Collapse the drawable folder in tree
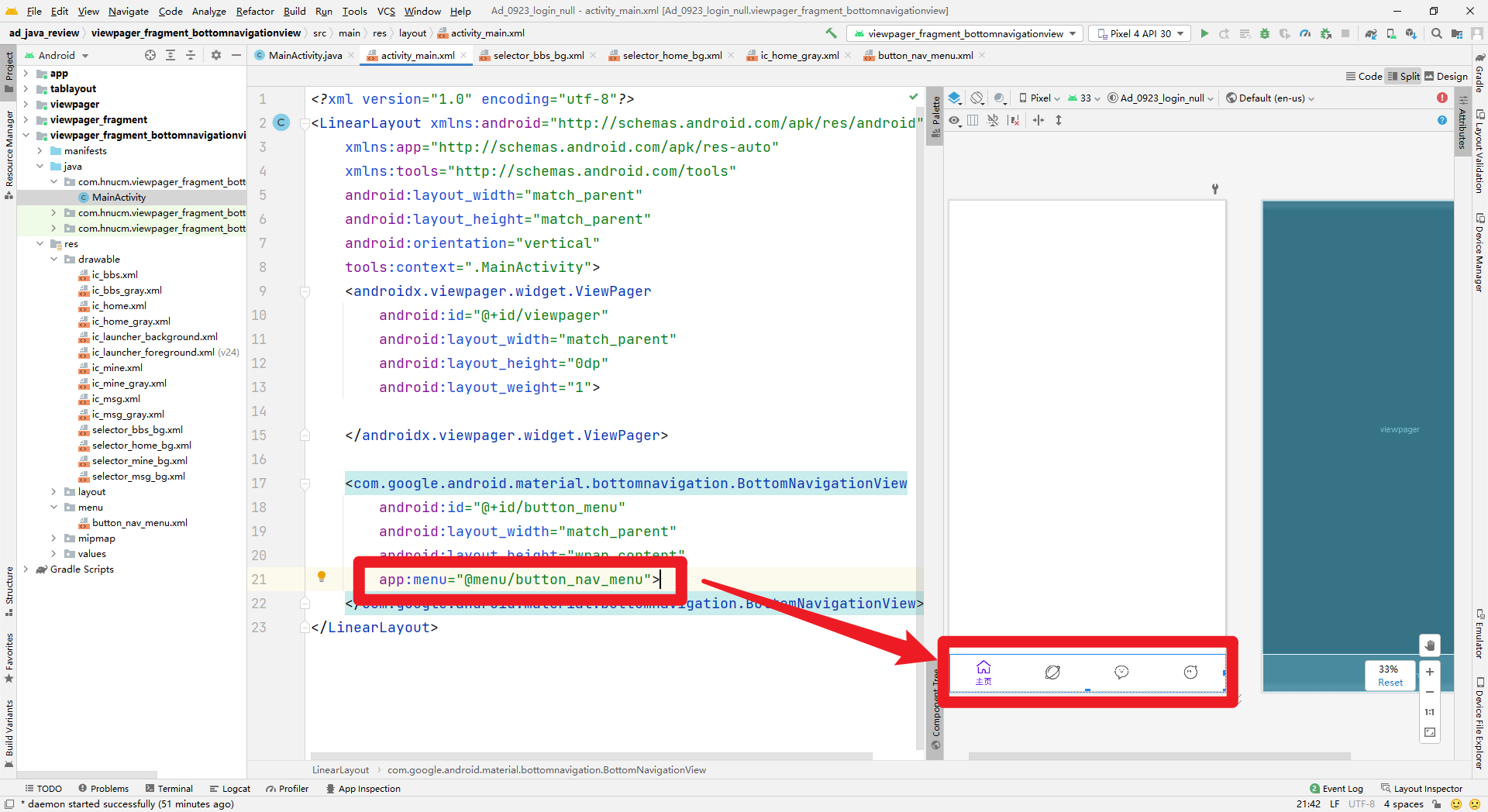This screenshot has height=812, width=1488. click(53, 259)
